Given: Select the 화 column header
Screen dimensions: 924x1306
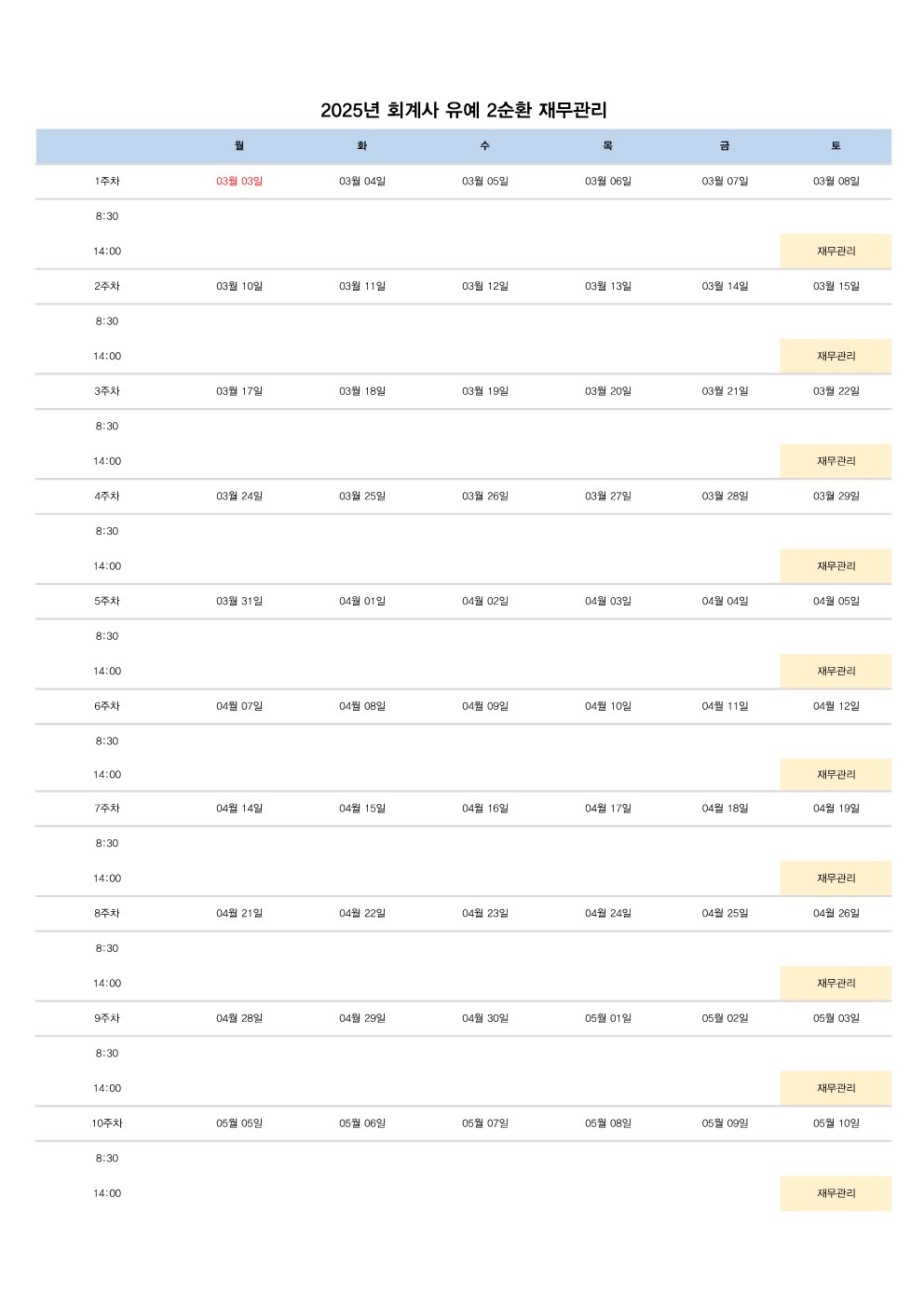Looking at the screenshot, I should pos(362,146).
